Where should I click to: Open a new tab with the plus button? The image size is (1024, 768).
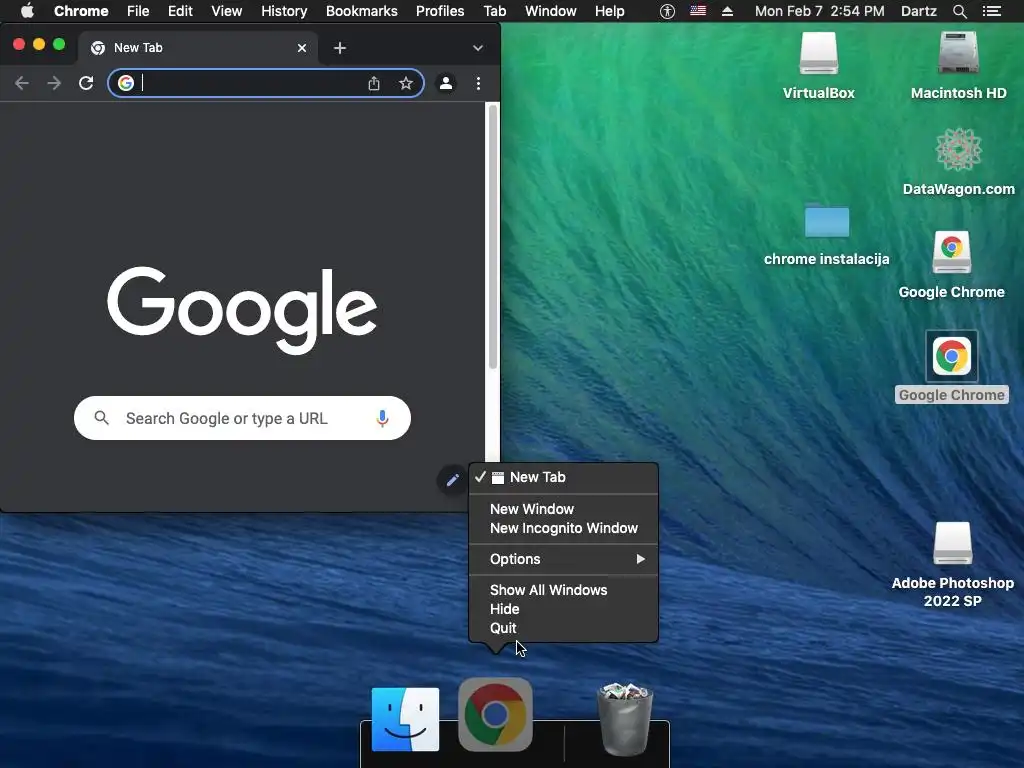click(340, 48)
